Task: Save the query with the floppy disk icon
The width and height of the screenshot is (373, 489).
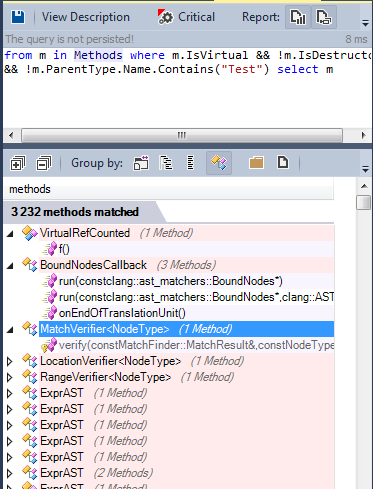Action: pyautogui.click(x=18, y=17)
